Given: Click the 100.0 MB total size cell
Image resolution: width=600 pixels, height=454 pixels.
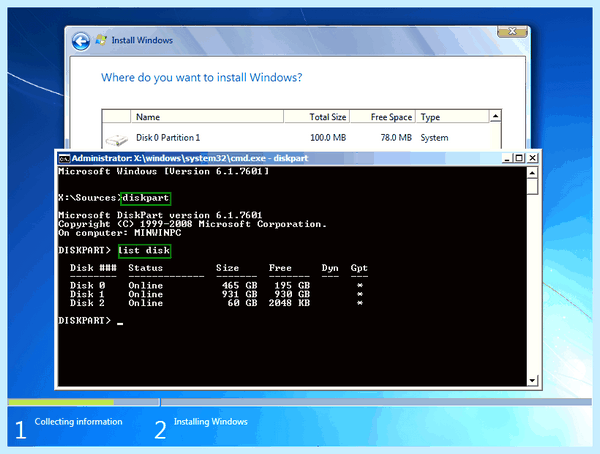Looking at the screenshot, I should 328,137.
